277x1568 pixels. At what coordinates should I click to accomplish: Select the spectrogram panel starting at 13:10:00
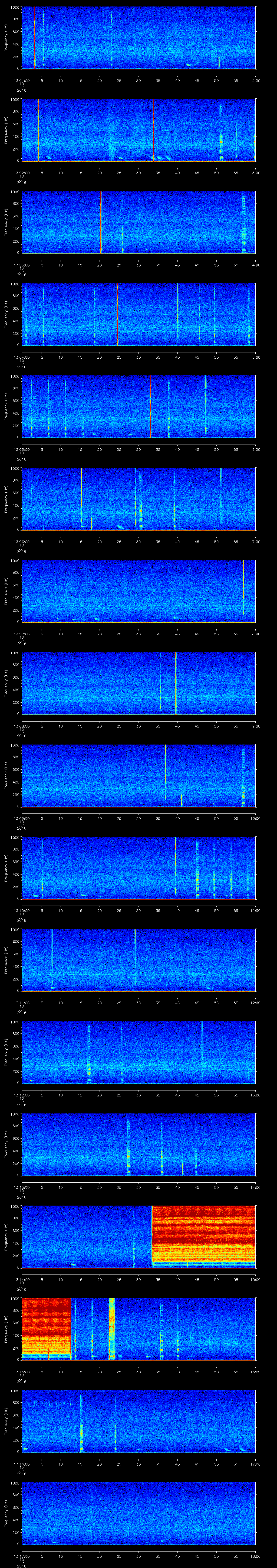pyautogui.click(x=138, y=868)
